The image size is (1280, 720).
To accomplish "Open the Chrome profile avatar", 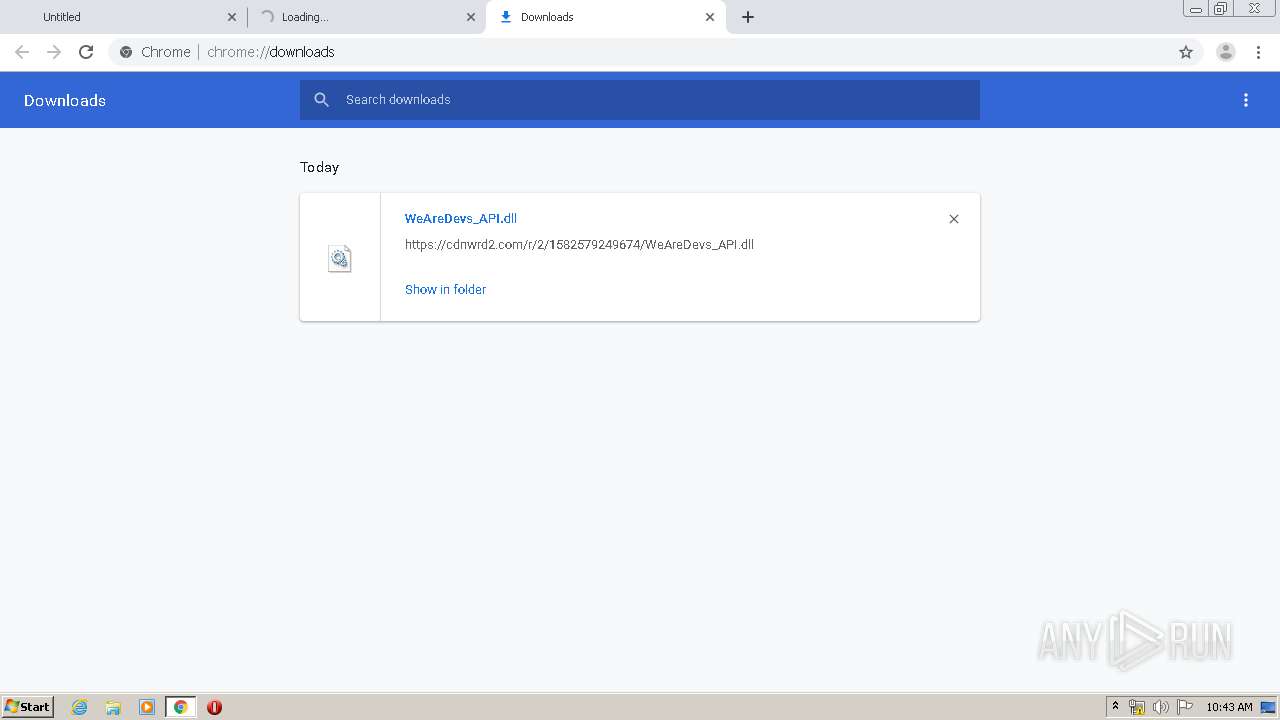I will point(1226,52).
